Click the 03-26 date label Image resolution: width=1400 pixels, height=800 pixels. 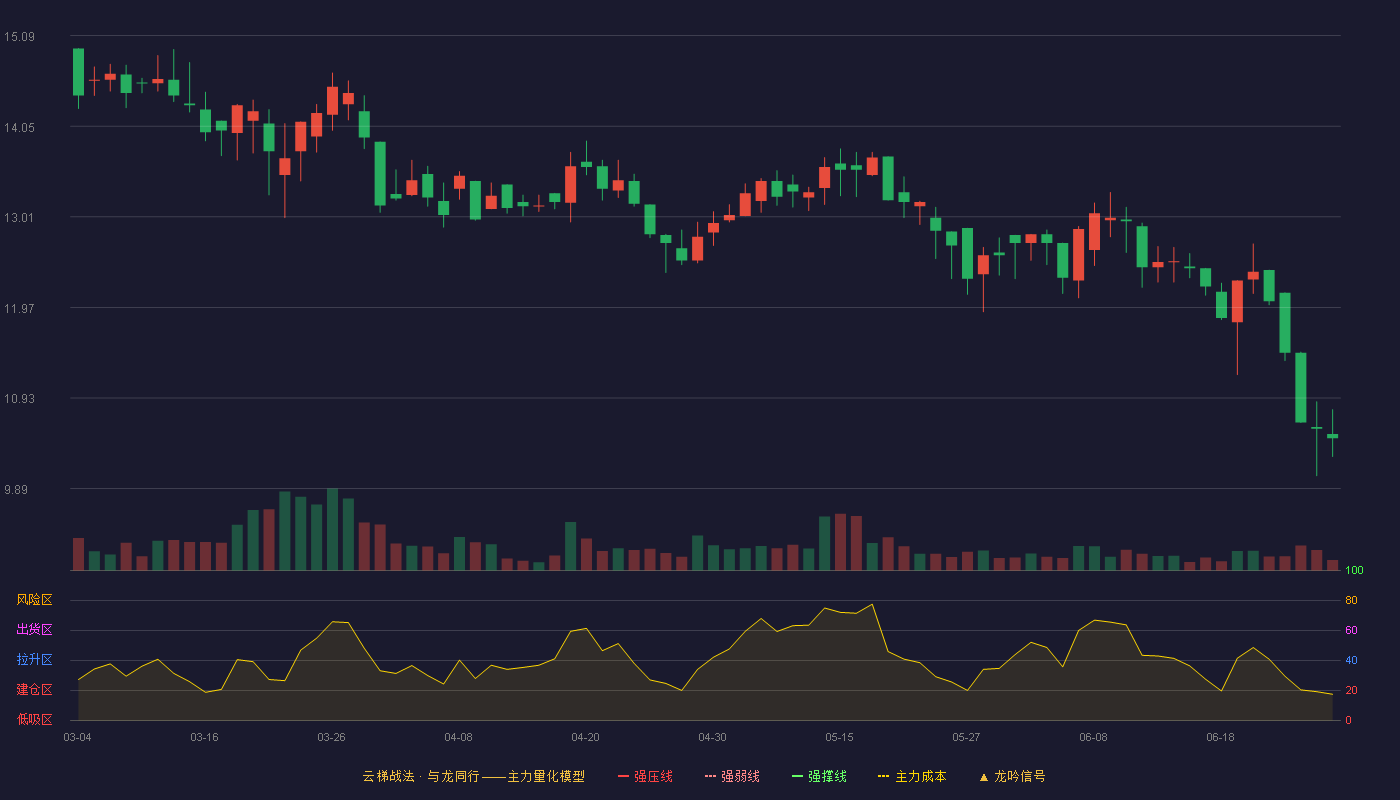click(331, 737)
